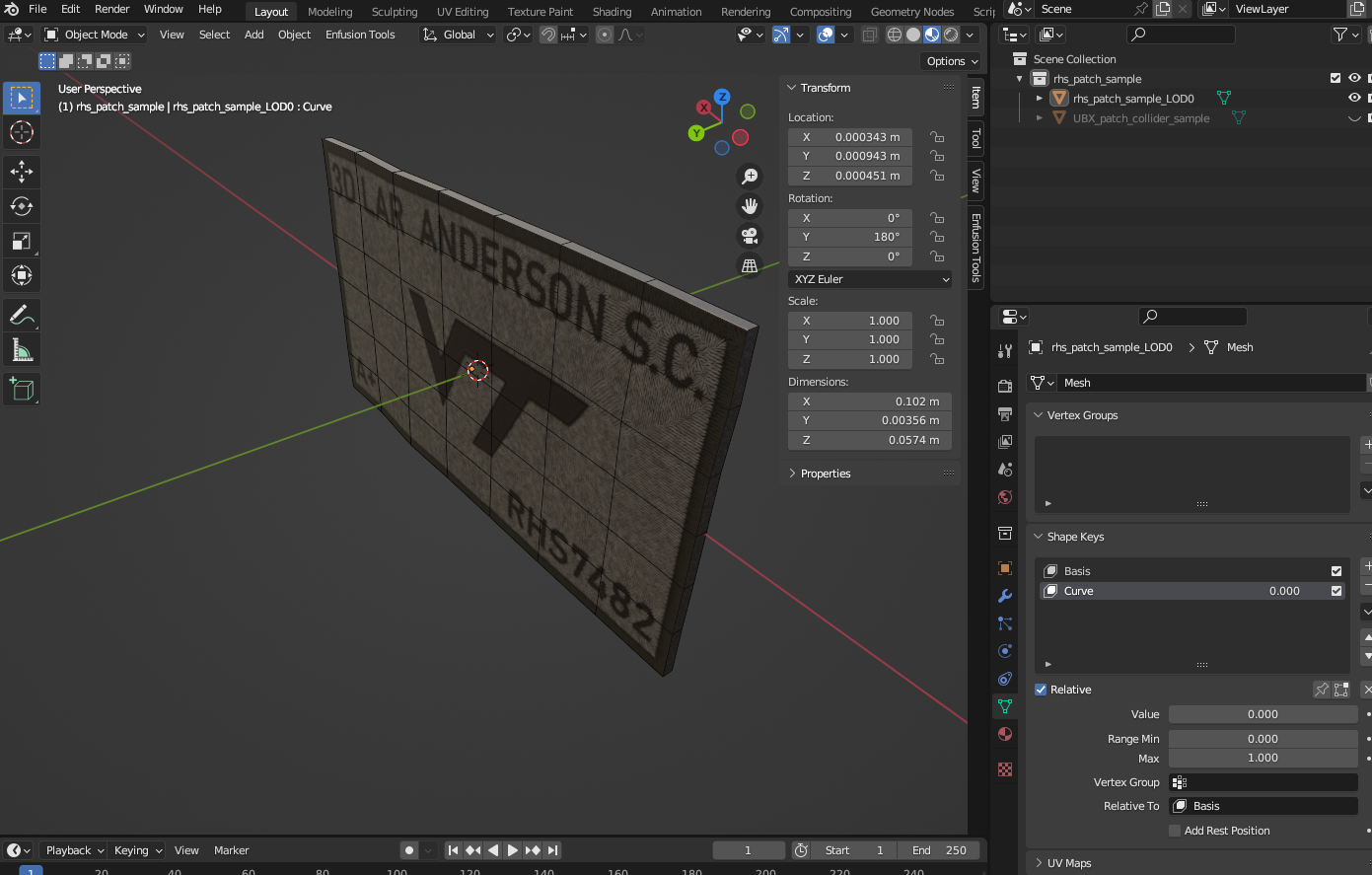
Task: Hide rhs_patch_sample_LOD0 in the outliner
Action: click(1354, 98)
